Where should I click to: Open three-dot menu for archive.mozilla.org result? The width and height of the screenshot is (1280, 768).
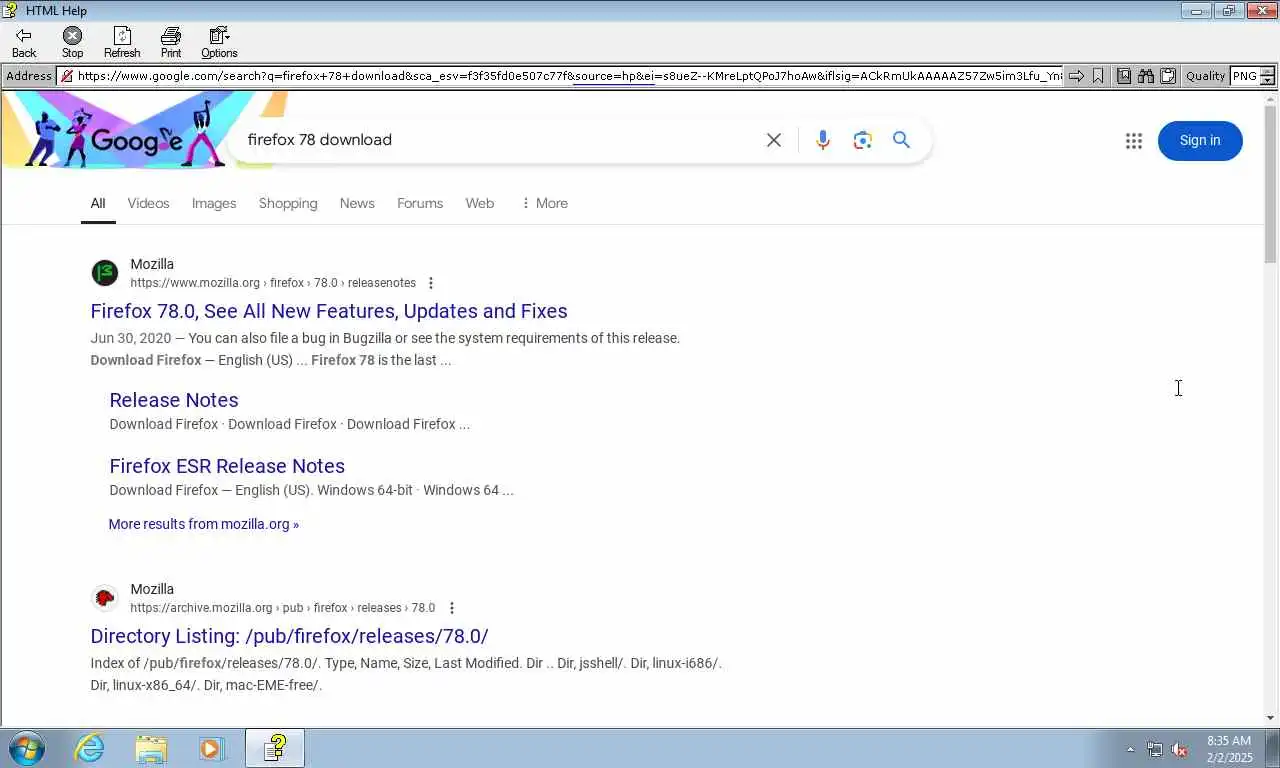pyautogui.click(x=452, y=608)
